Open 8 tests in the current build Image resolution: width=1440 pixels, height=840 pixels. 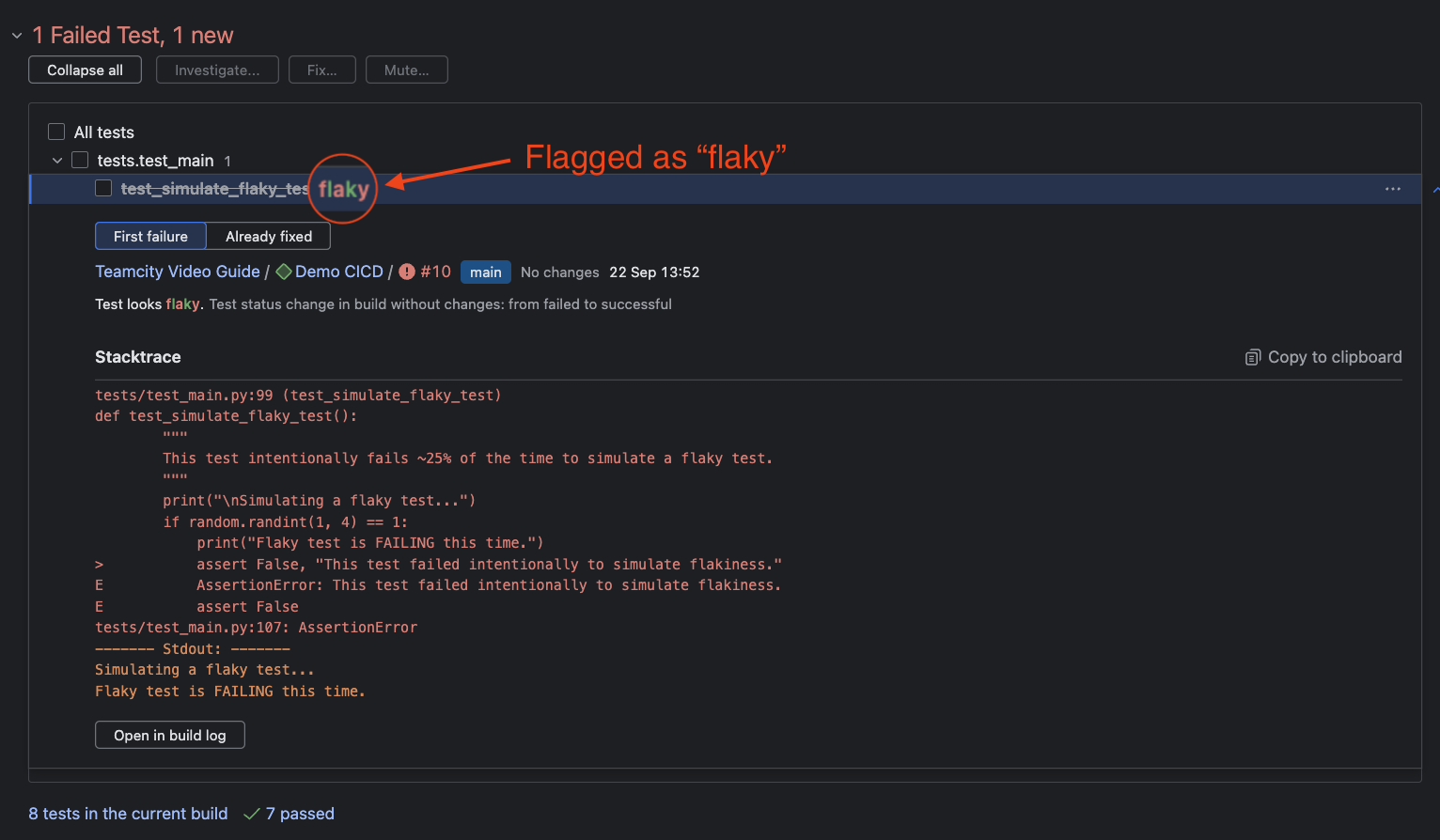128,814
